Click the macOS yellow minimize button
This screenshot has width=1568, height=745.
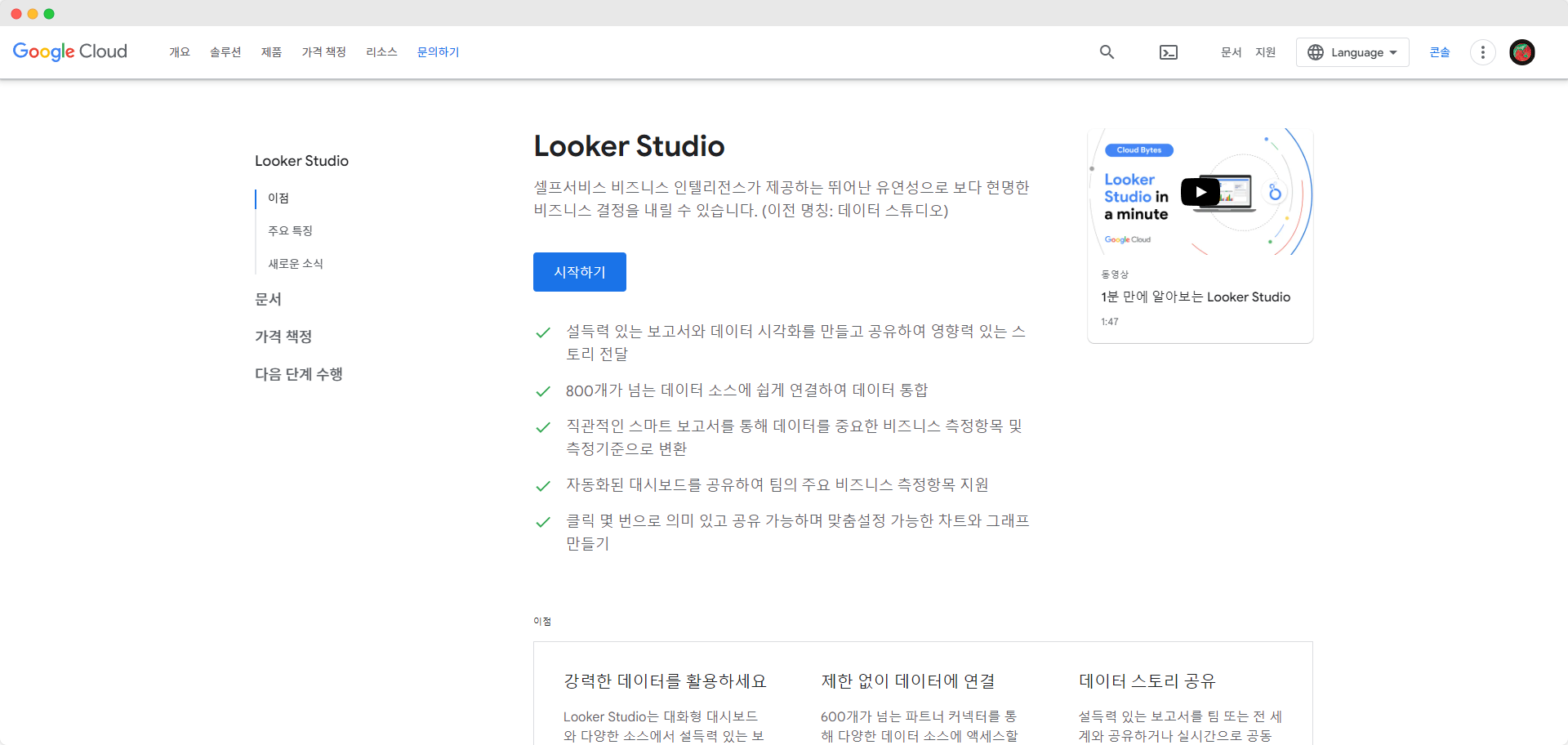point(33,14)
